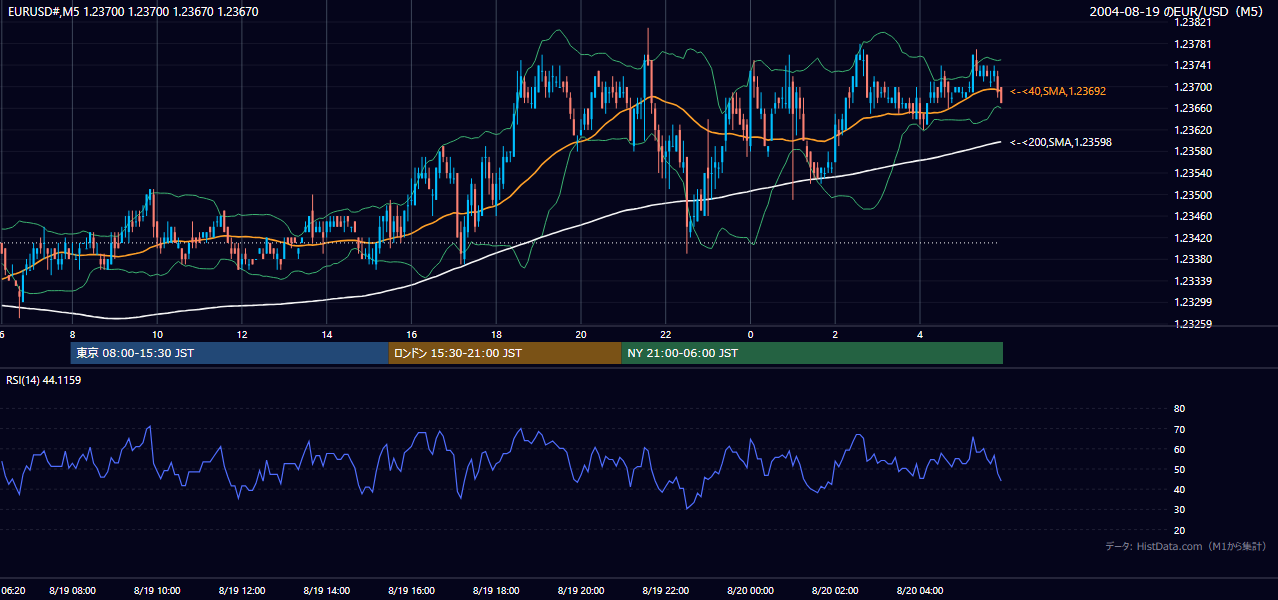Click price axis value 1.23339
Viewport: 1278px width, 600px height.
pos(1192,281)
